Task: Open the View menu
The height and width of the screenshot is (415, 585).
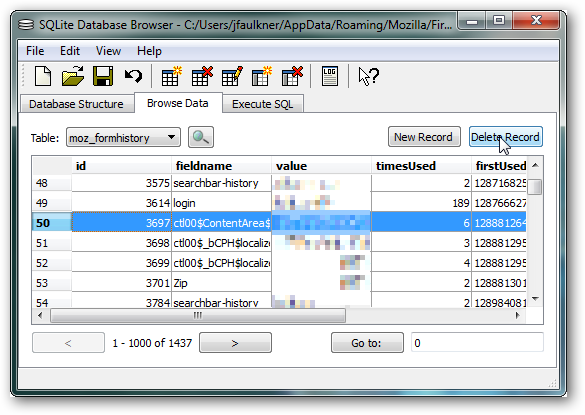Action: [x=108, y=51]
